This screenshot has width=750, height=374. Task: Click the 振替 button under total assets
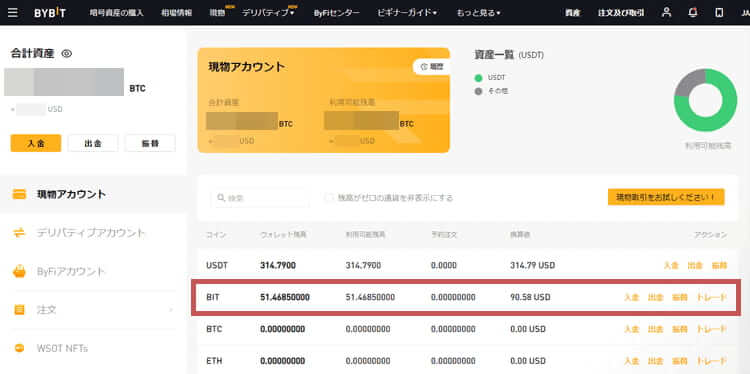[x=150, y=143]
